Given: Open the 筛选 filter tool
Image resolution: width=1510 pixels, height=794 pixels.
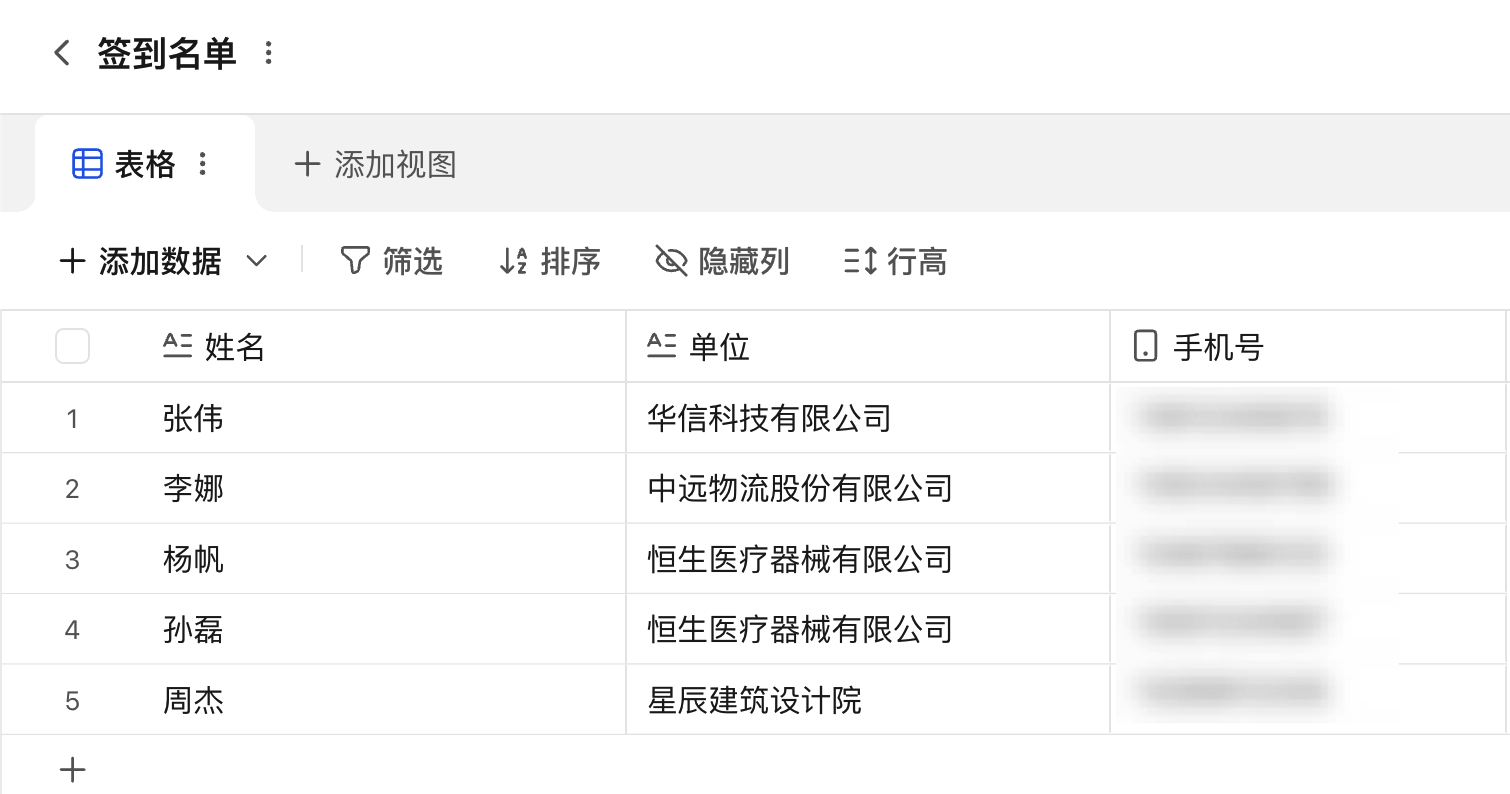Looking at the screenshot, I should (391, 262).
